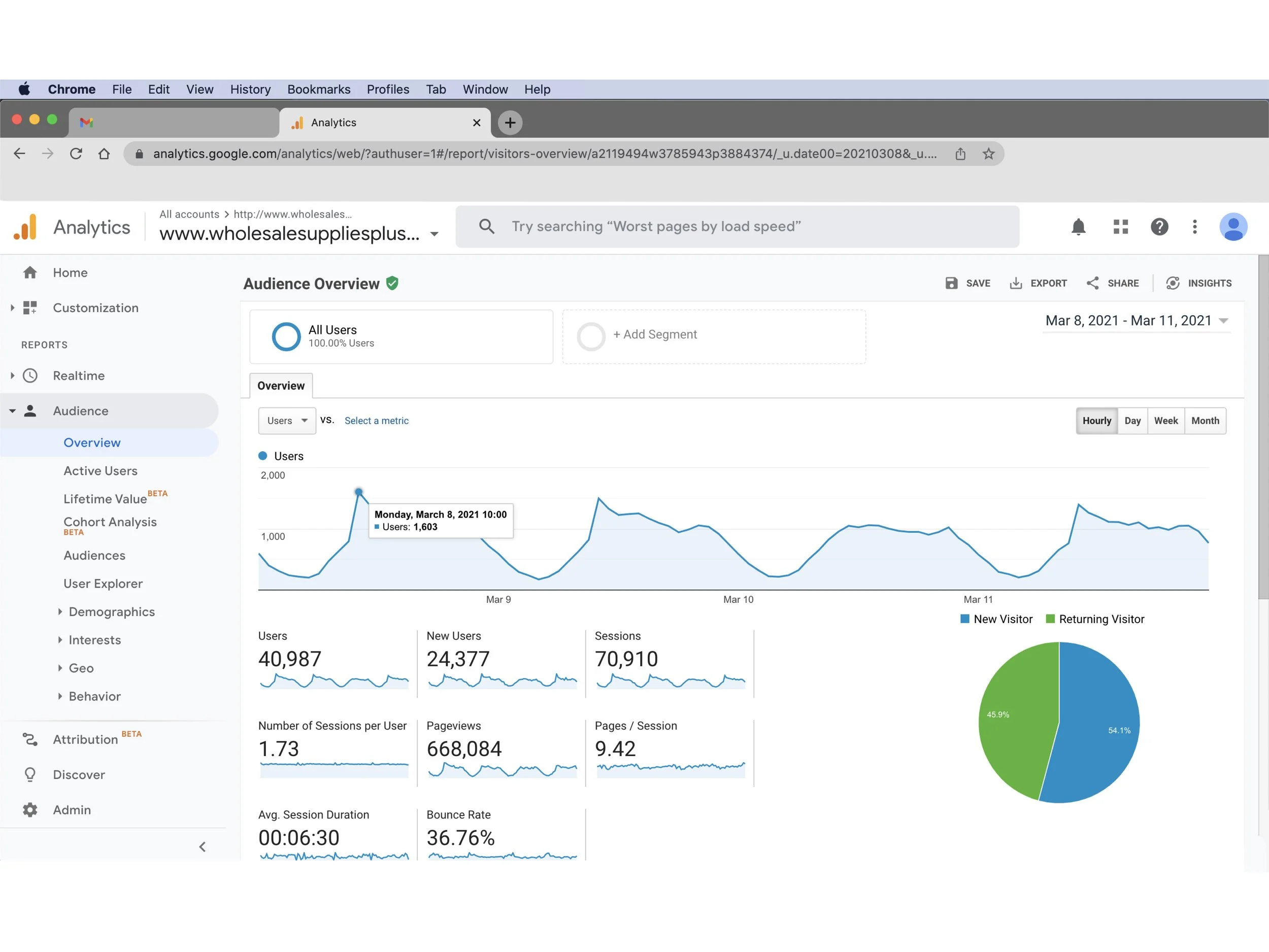Click the Export download icon
Viewport: 1269px width, 952px height.
(1015, 283)
